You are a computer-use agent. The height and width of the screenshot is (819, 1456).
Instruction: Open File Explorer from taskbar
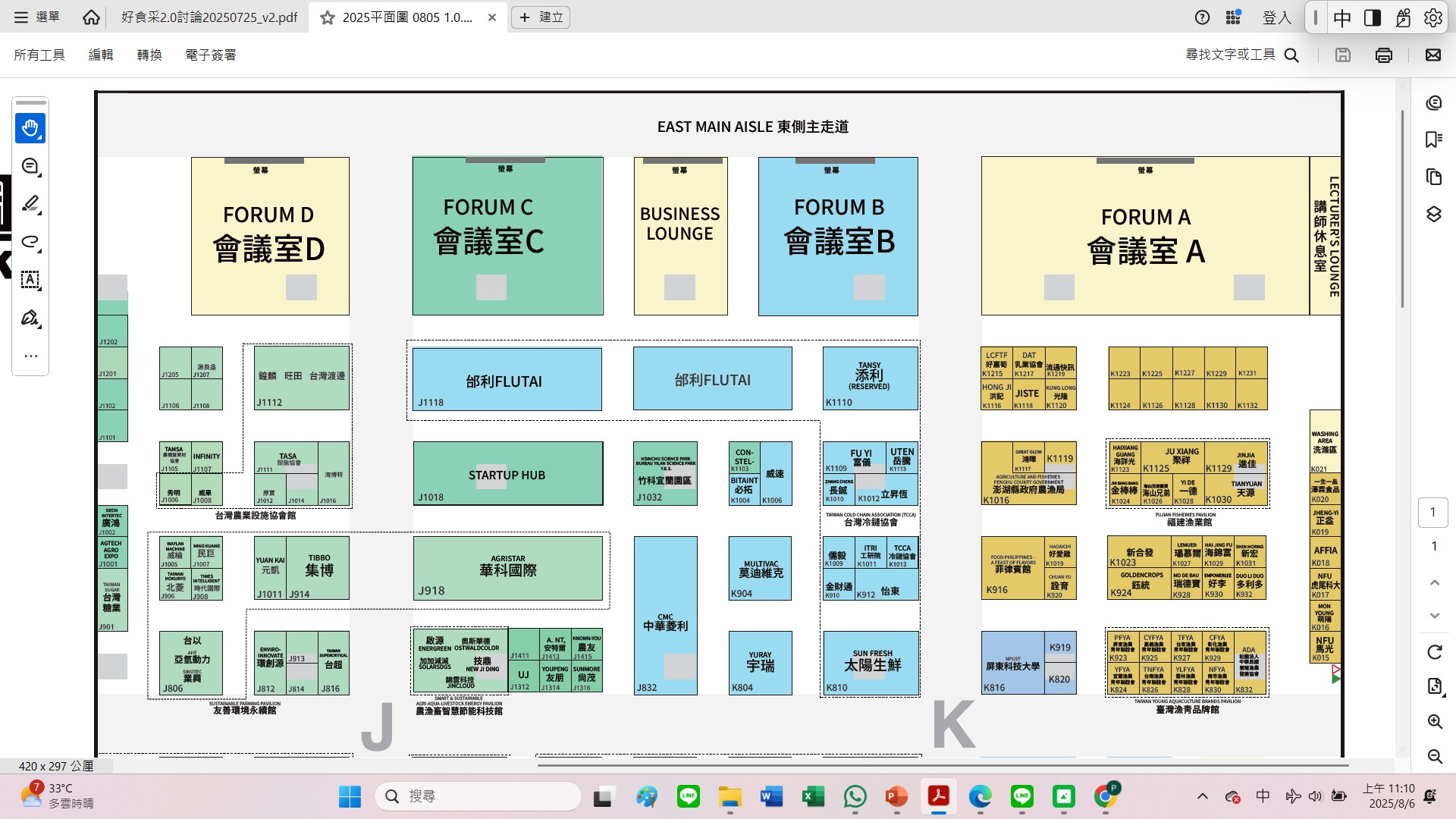click(730, 796)
